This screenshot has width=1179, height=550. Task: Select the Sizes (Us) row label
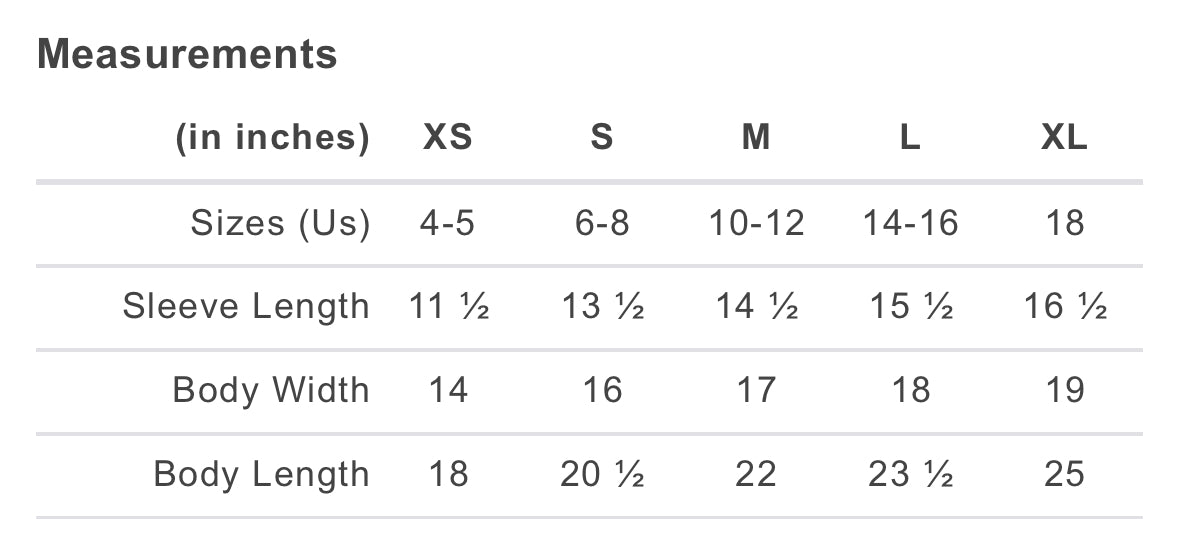(280, 223)
